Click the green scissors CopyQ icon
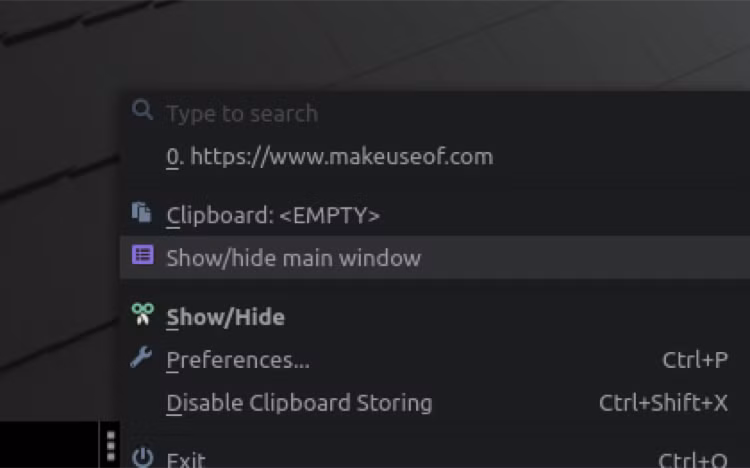 143,314
